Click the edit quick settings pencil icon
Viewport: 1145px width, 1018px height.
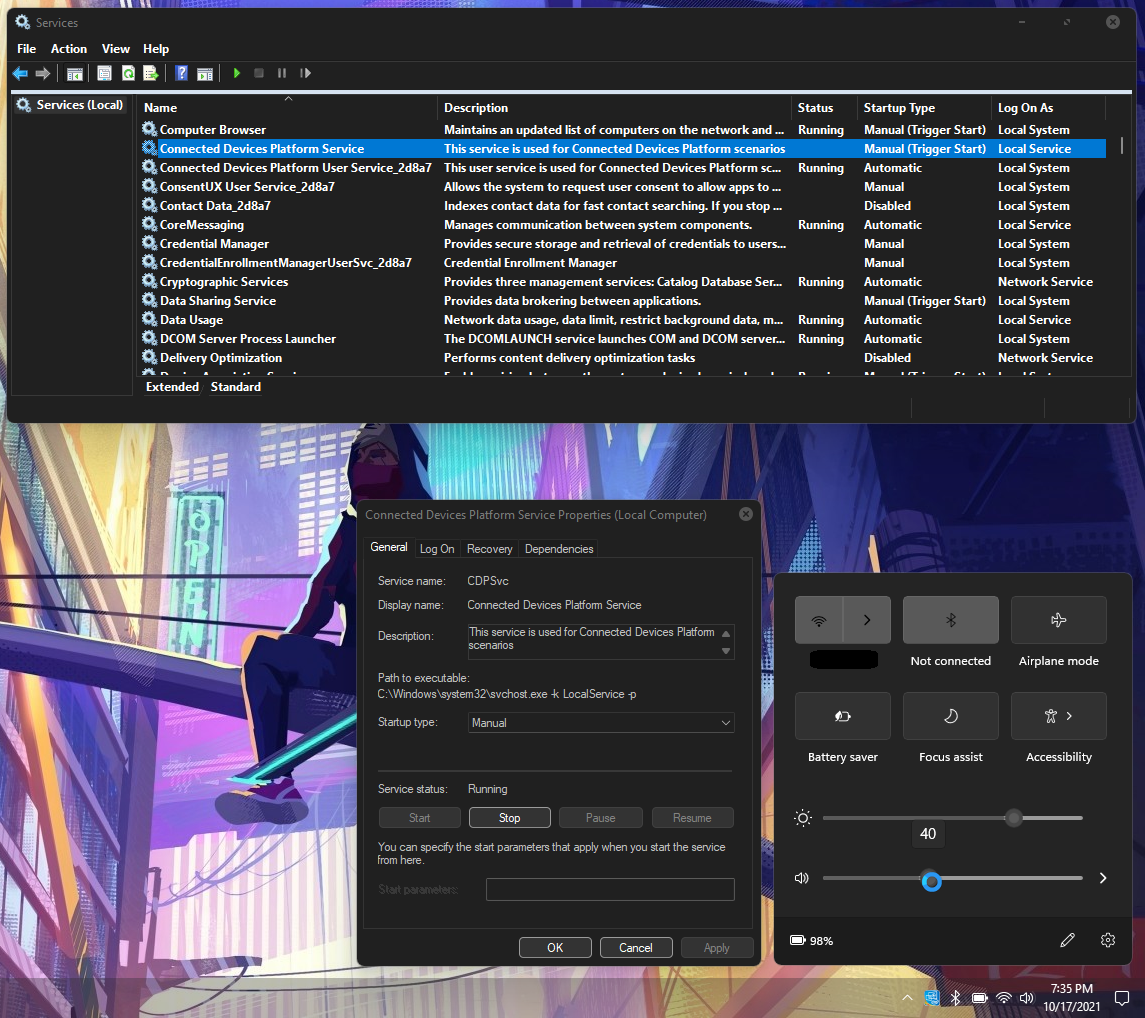[x=1068, y=940]
